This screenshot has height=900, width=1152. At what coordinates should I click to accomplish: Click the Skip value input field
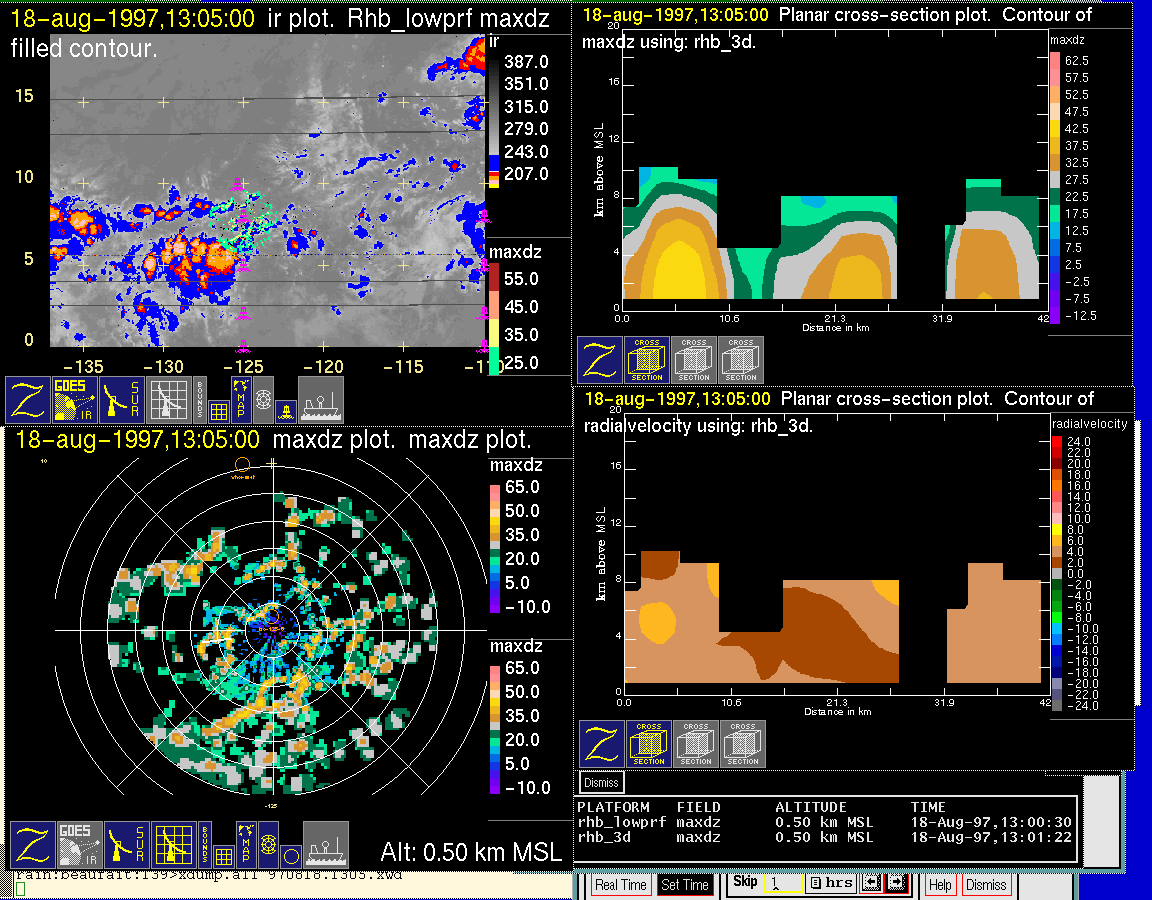[x=782, y=884]
